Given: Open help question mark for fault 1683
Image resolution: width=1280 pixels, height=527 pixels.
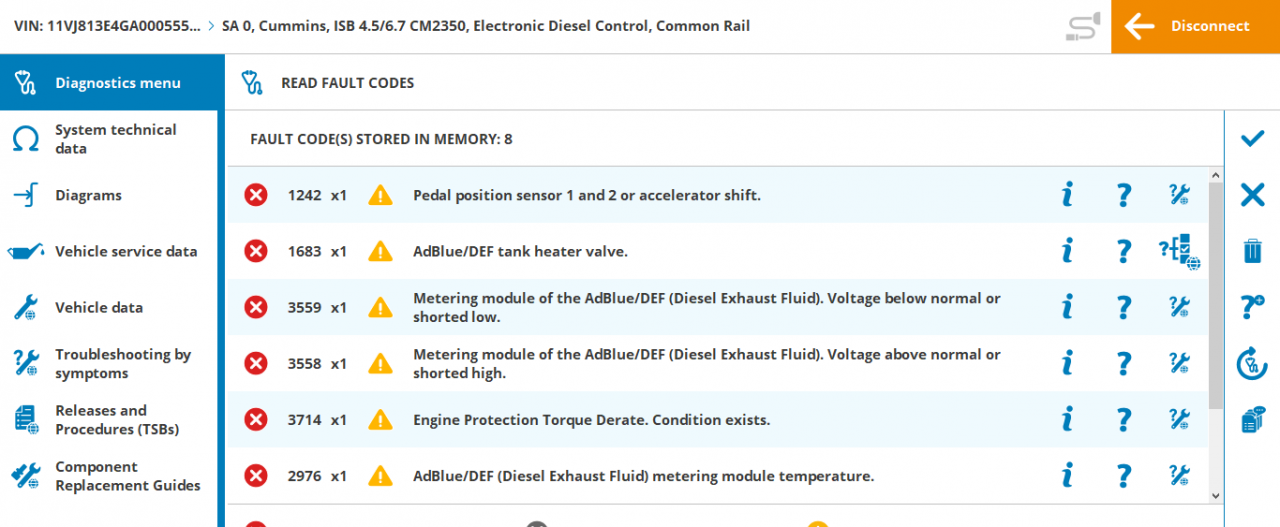Looking at the screenshot, I should pos(1124,251).
